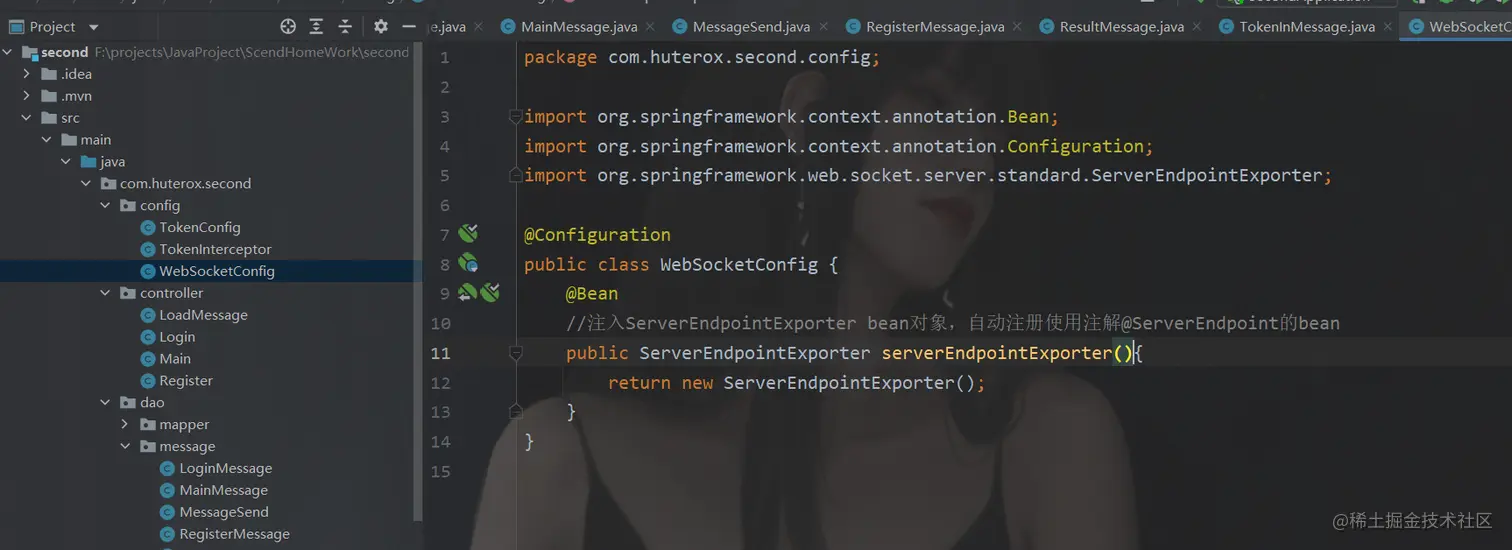Screen dimensions: 1512x550
Task: Expand the .idea folder
Action: [x=27, y=74]
